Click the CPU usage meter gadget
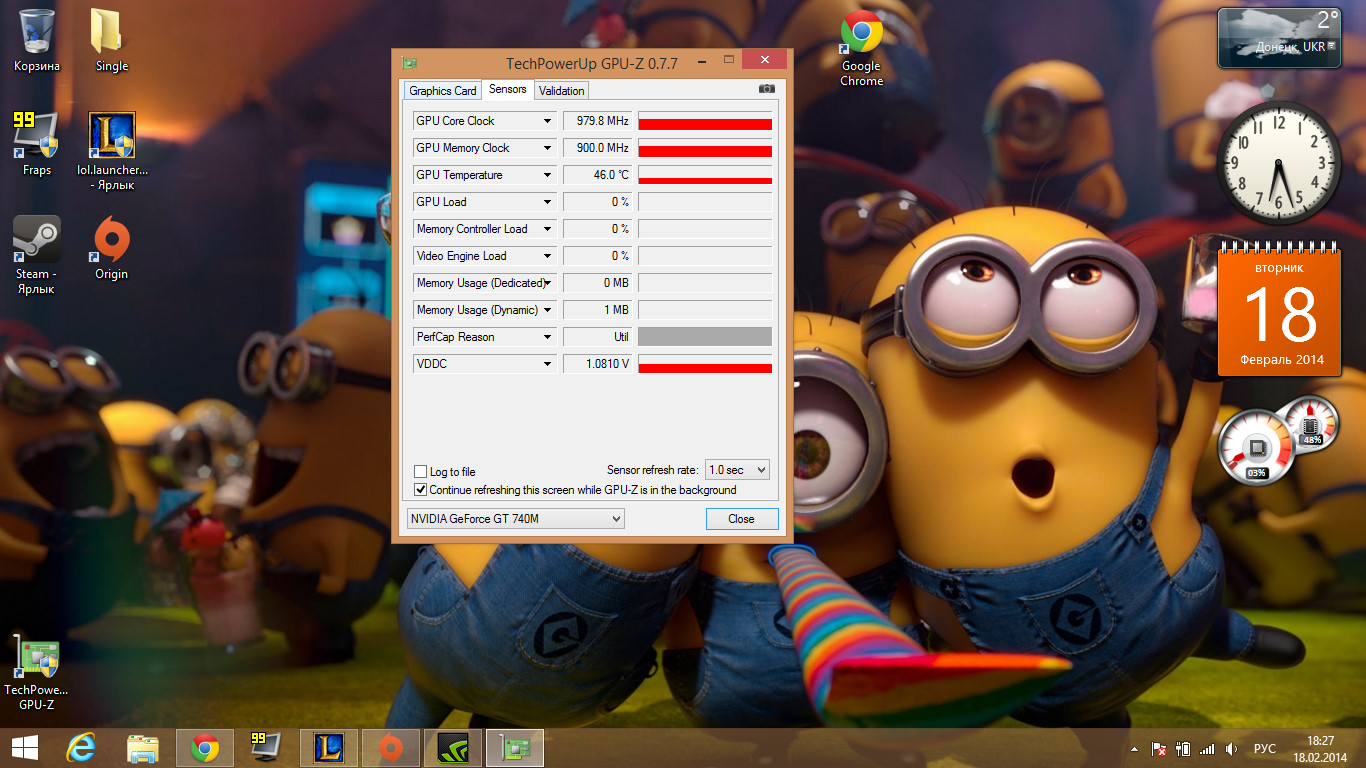 (1255, 448)
